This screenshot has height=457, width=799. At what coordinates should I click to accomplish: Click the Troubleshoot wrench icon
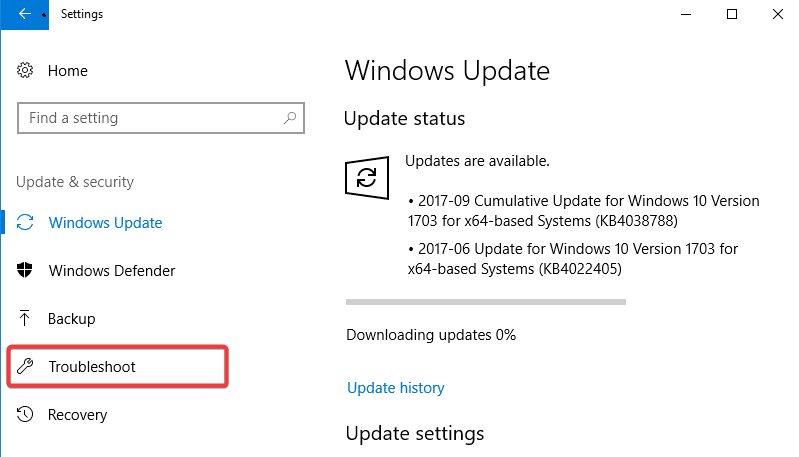click(25, 366)
